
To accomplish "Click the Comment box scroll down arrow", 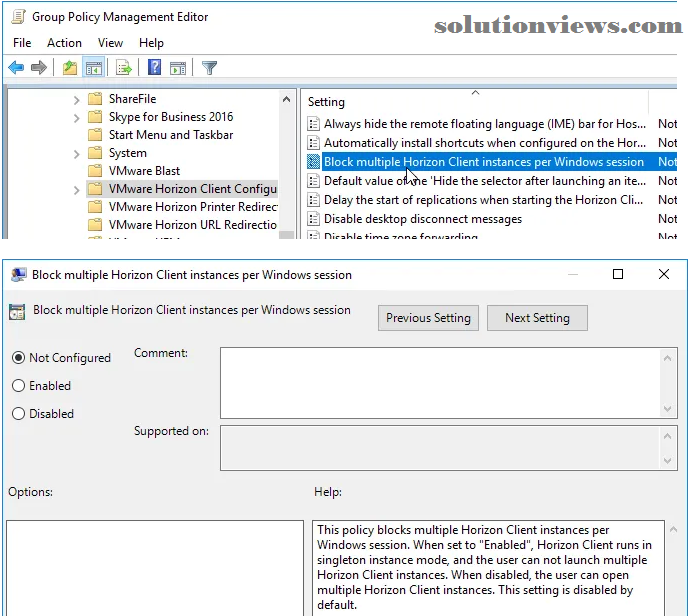I will tap(668, 408).
